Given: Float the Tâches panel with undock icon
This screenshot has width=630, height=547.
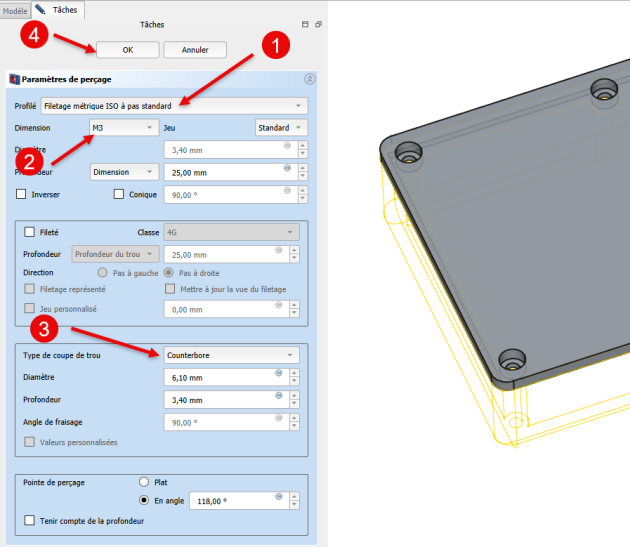Looking at the screenshot, I should pos(318,24).
